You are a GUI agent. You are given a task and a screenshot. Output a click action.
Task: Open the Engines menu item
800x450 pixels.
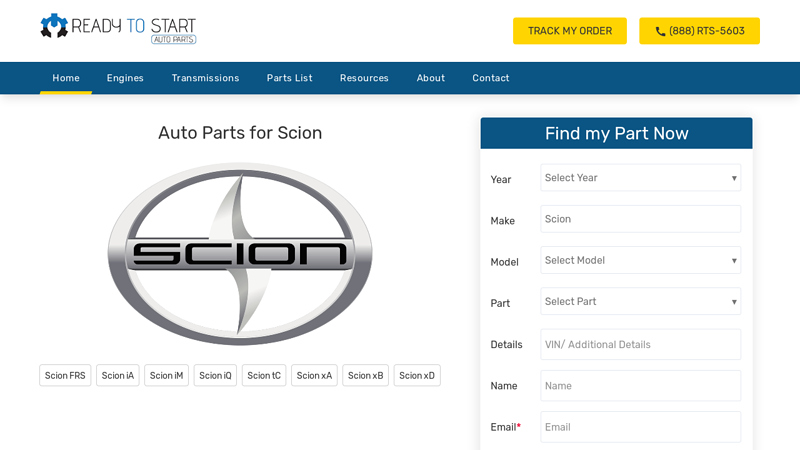125,78
